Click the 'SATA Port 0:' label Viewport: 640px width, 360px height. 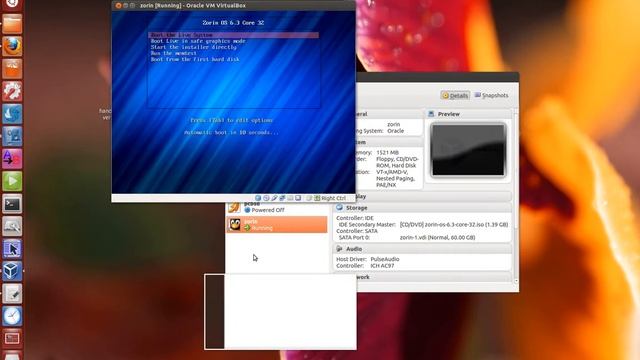tap(354, 237)
